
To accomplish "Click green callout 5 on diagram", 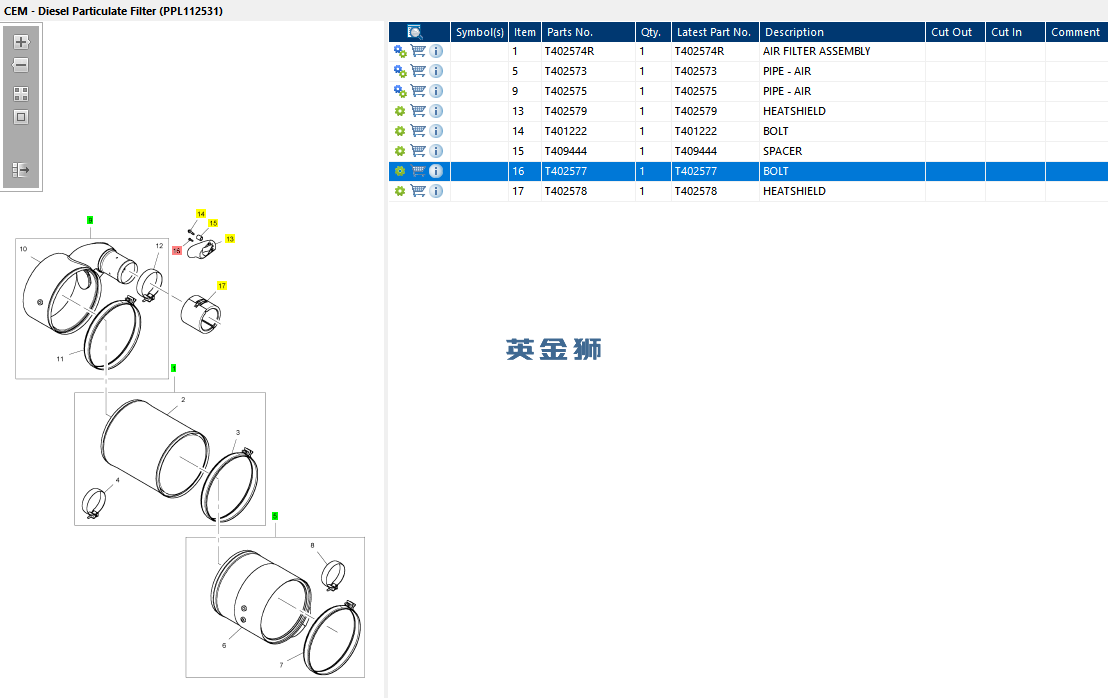I will [275, 516].
